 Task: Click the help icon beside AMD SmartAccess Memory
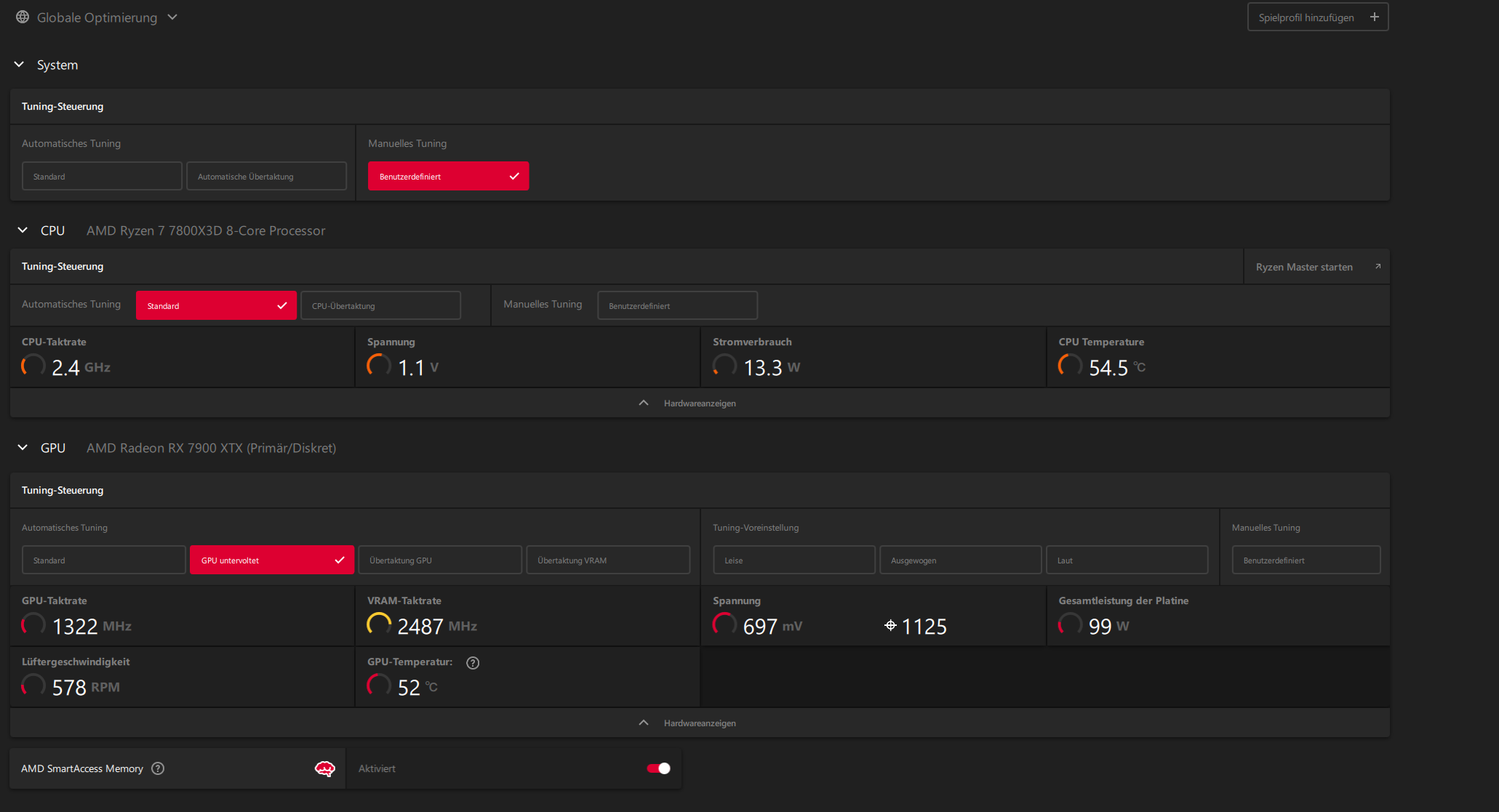pyautogui.click(x=158, y=768)
